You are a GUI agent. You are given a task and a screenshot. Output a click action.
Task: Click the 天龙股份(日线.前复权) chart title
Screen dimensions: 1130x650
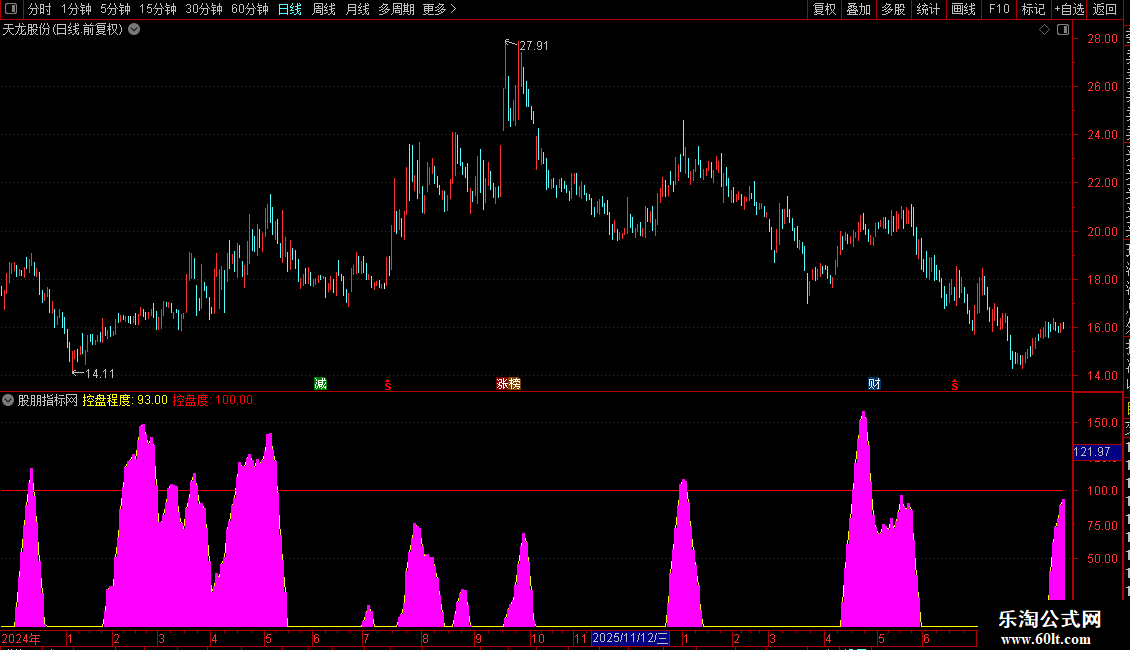coord(63,30)
